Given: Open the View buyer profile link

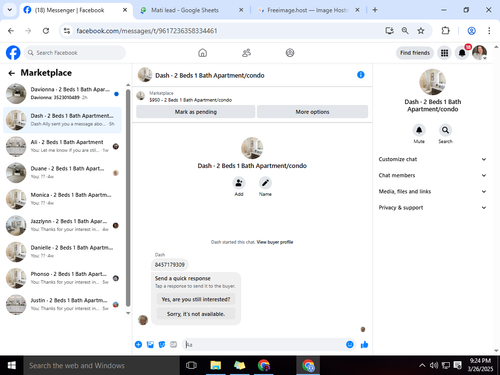Looking at the screenshot, I should coord(275,242).
